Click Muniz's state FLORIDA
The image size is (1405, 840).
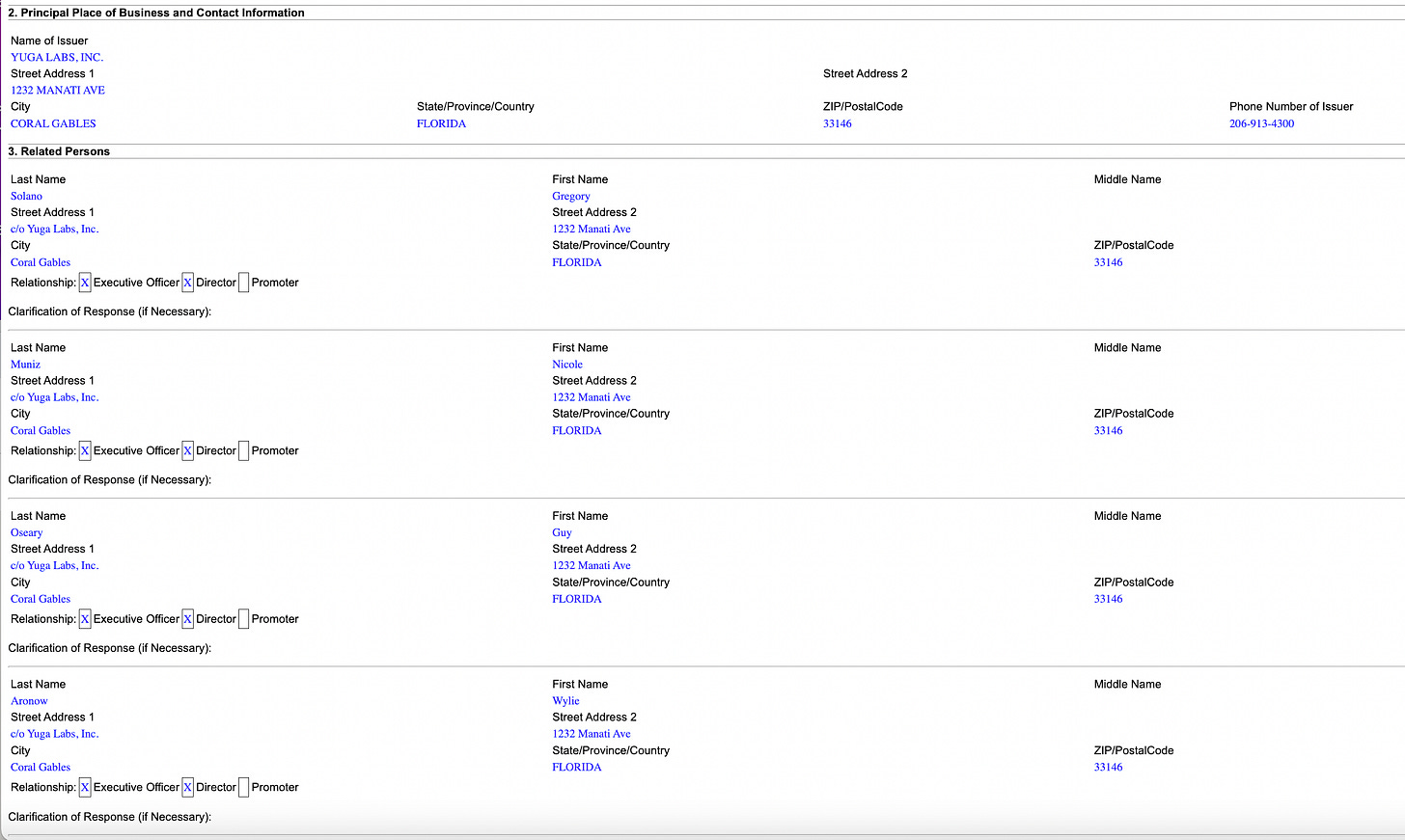coord(577,431)
